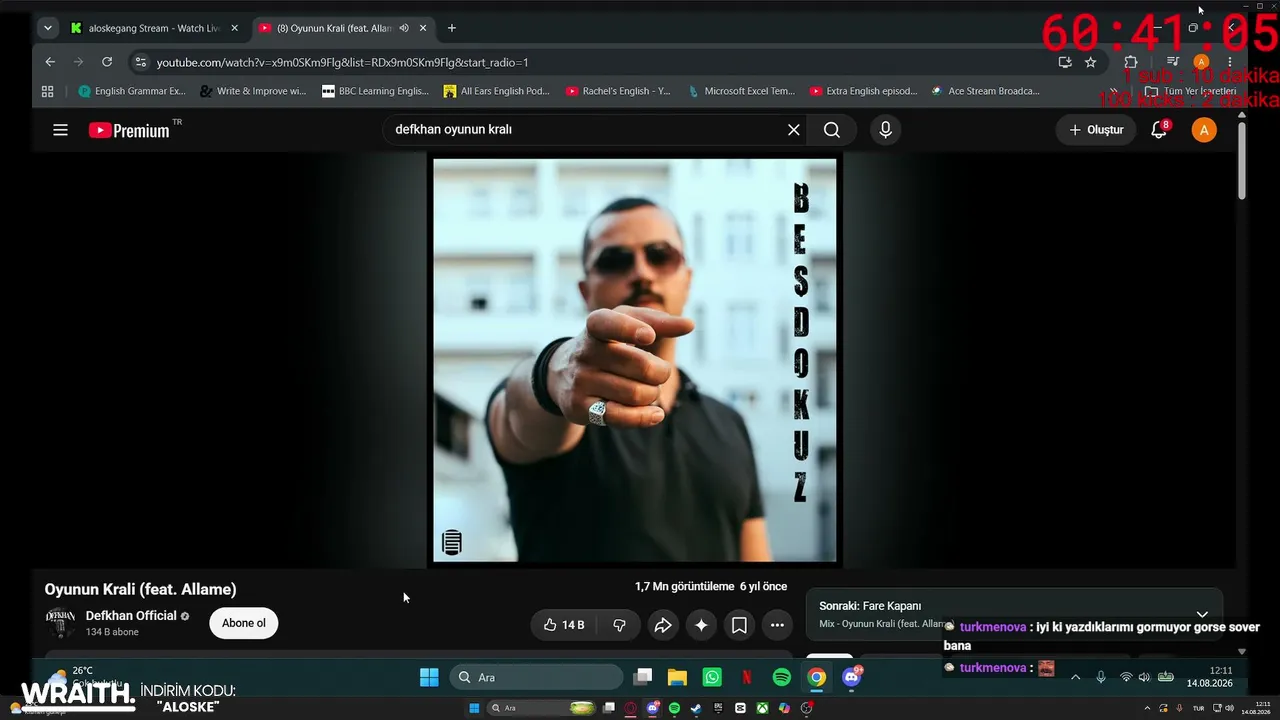1280x720 pixels.
Task: Open Ace Stream Broadcast bookmark
Action: coord(986,91)
